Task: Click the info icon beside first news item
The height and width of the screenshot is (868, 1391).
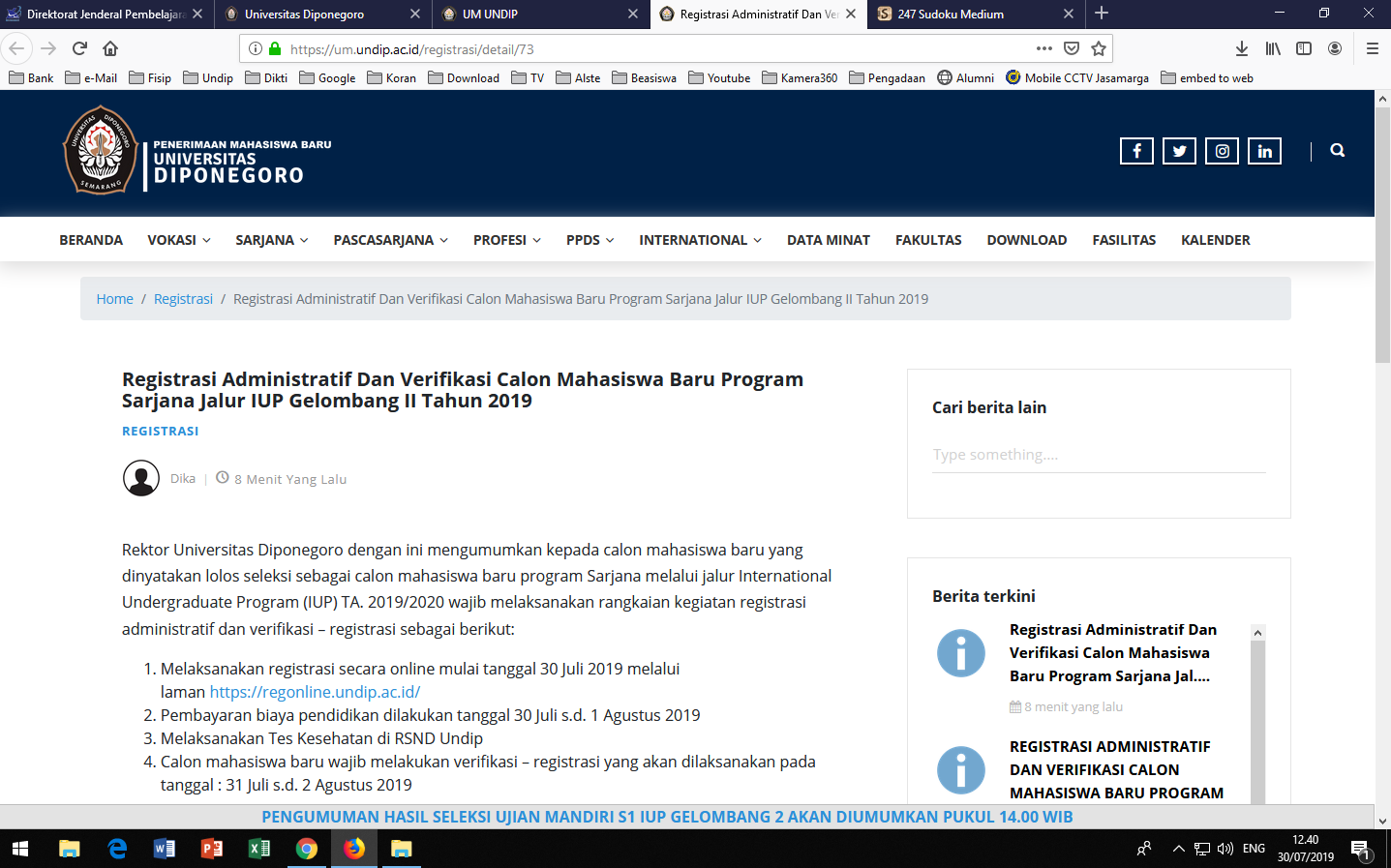Action: [961, 653]
